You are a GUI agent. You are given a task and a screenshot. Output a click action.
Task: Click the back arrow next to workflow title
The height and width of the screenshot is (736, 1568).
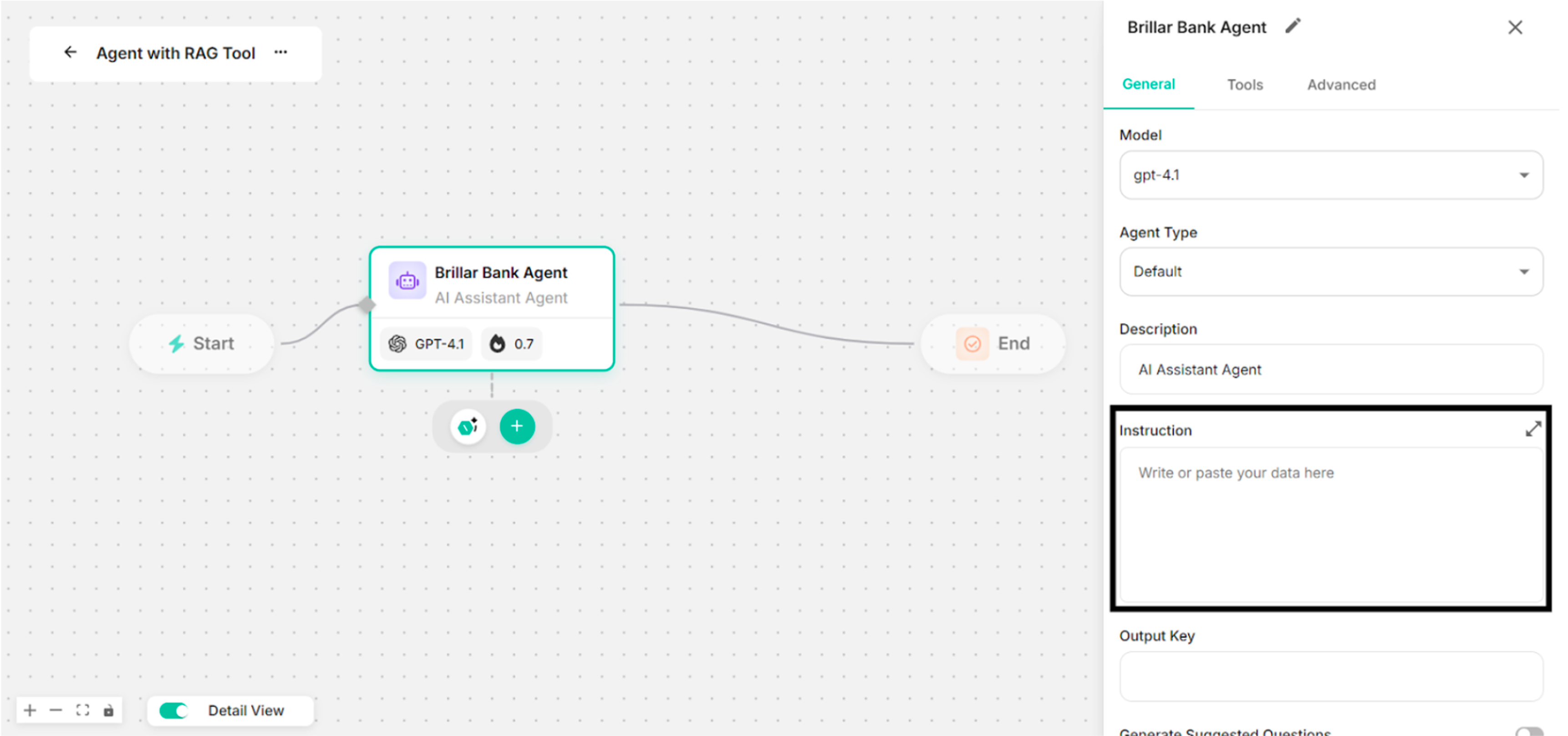[71, 52]
